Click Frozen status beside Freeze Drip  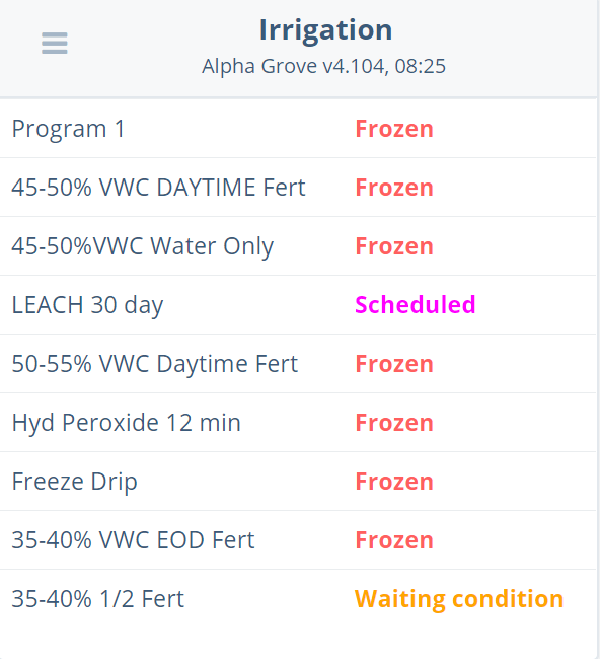394,482
